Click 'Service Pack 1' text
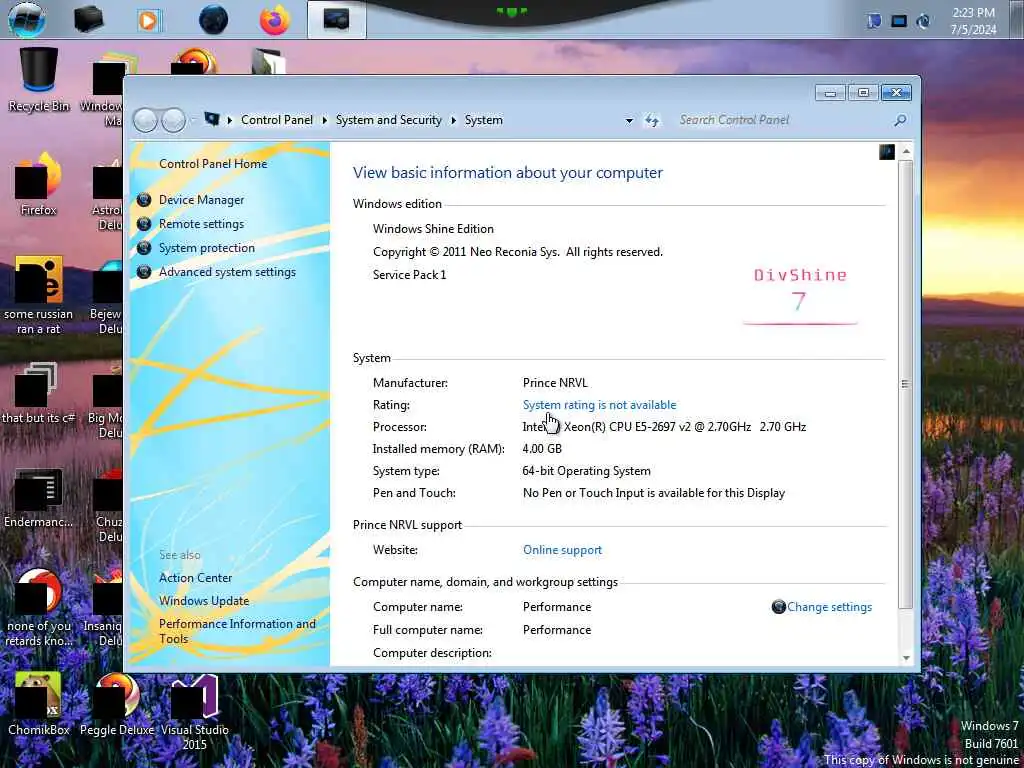 [409, 275]
